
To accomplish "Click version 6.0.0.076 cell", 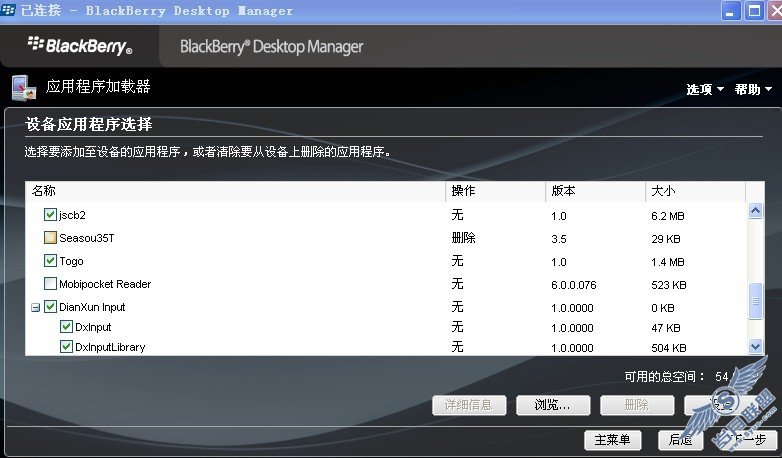I will click(x=574, y=285).
